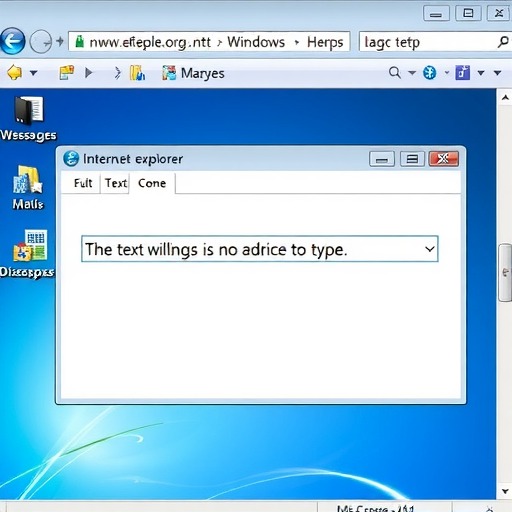
Task: Expand the dropdown next to yellow toolbar icon
Action: point(33,72)
